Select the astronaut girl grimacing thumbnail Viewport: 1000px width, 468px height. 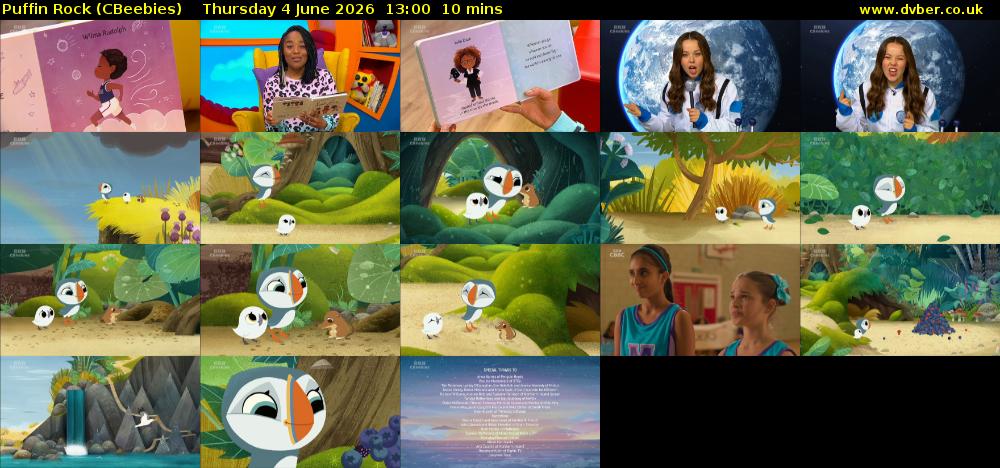point(900,76)
